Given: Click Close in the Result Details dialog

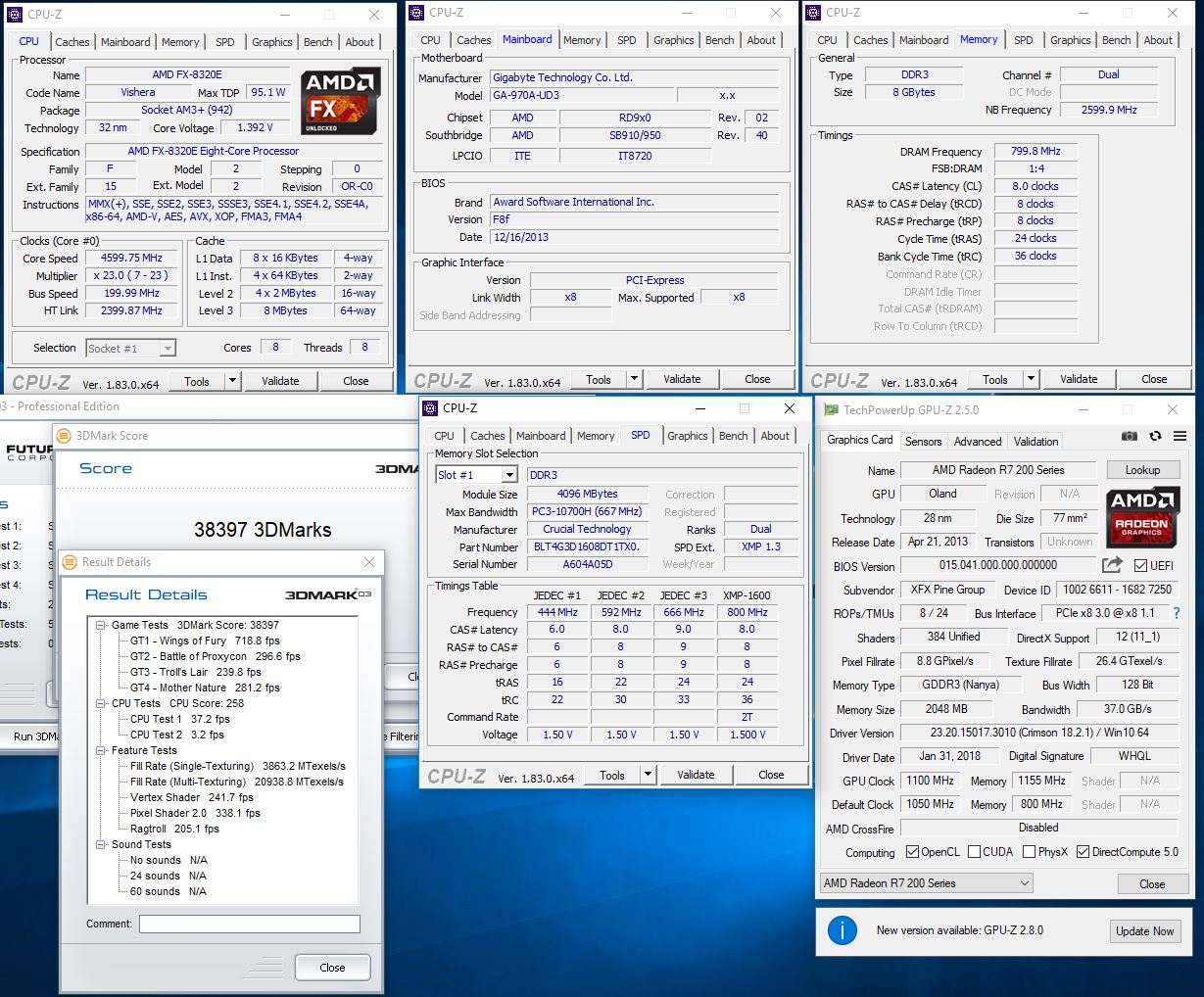Looking at the screenshot, I should pos(332,968).
